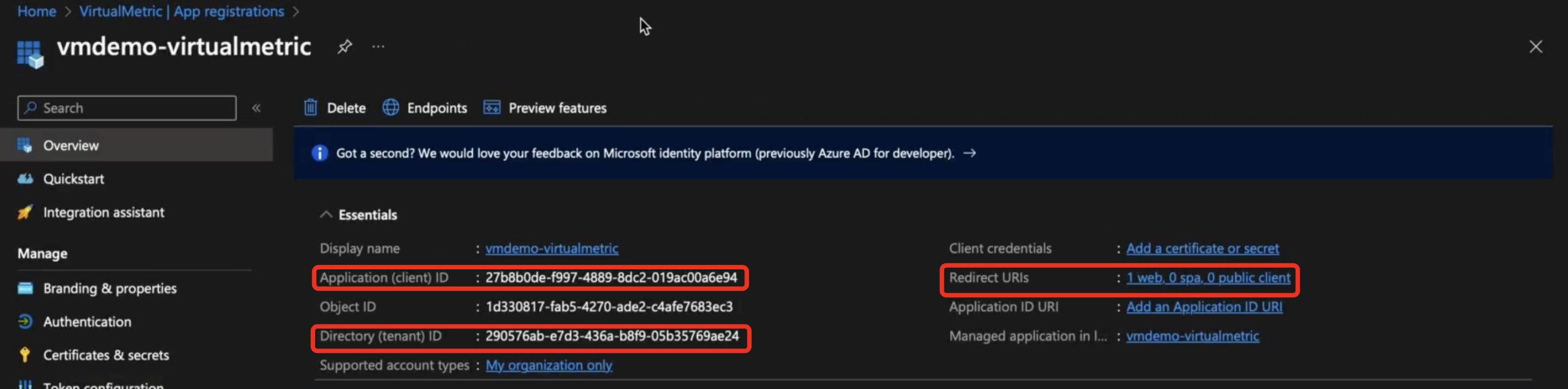Screen dimensions: 1568x389
Task: Click the Endpoints globe icon
Action: (x=391, y=108)
